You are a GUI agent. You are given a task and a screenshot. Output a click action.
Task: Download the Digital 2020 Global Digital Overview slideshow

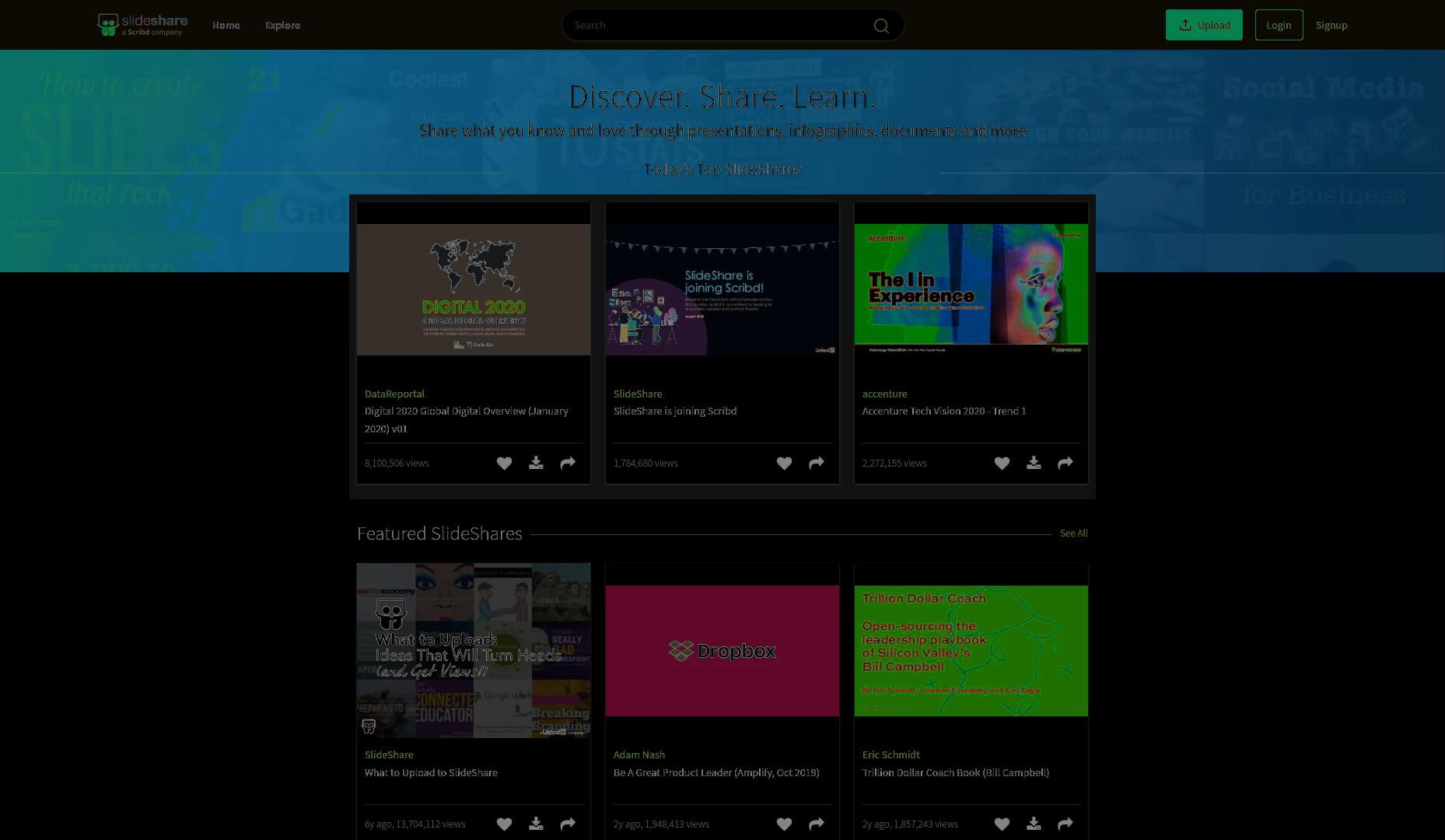click(x=536, y=464)
